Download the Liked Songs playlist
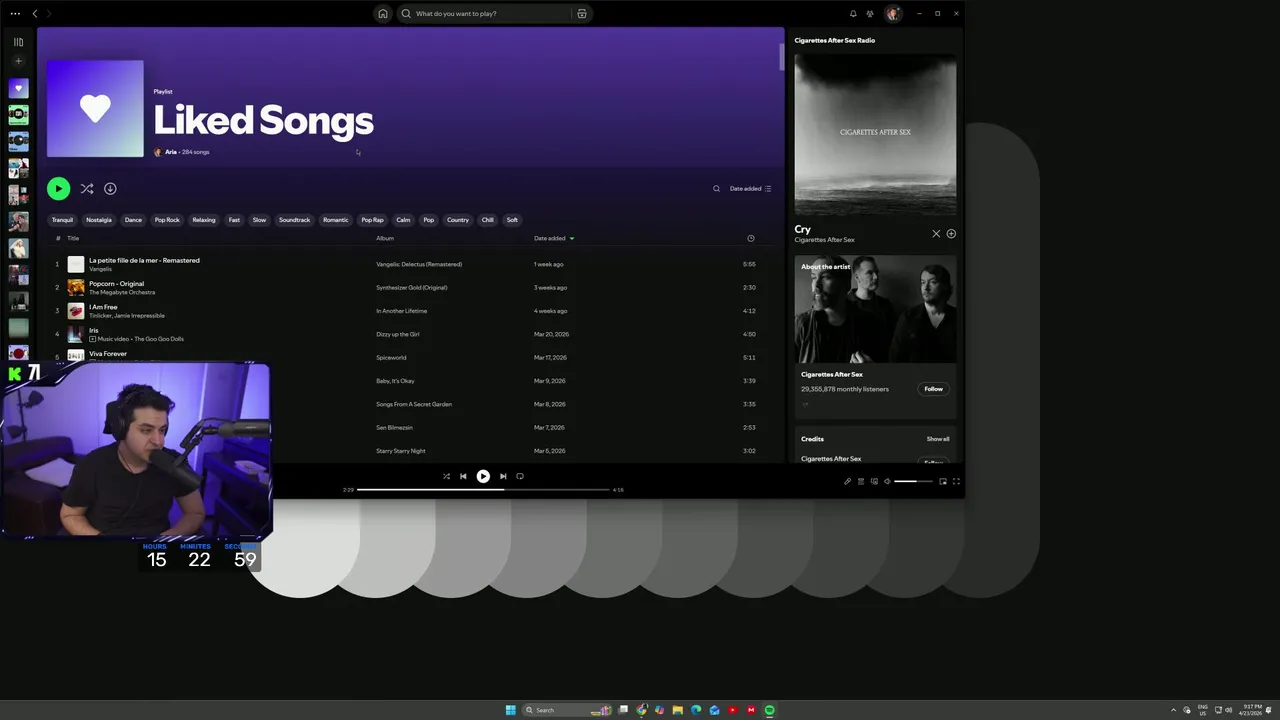Screen dimensions: 1280x720 pyautogui.click(x=110, y=188)
